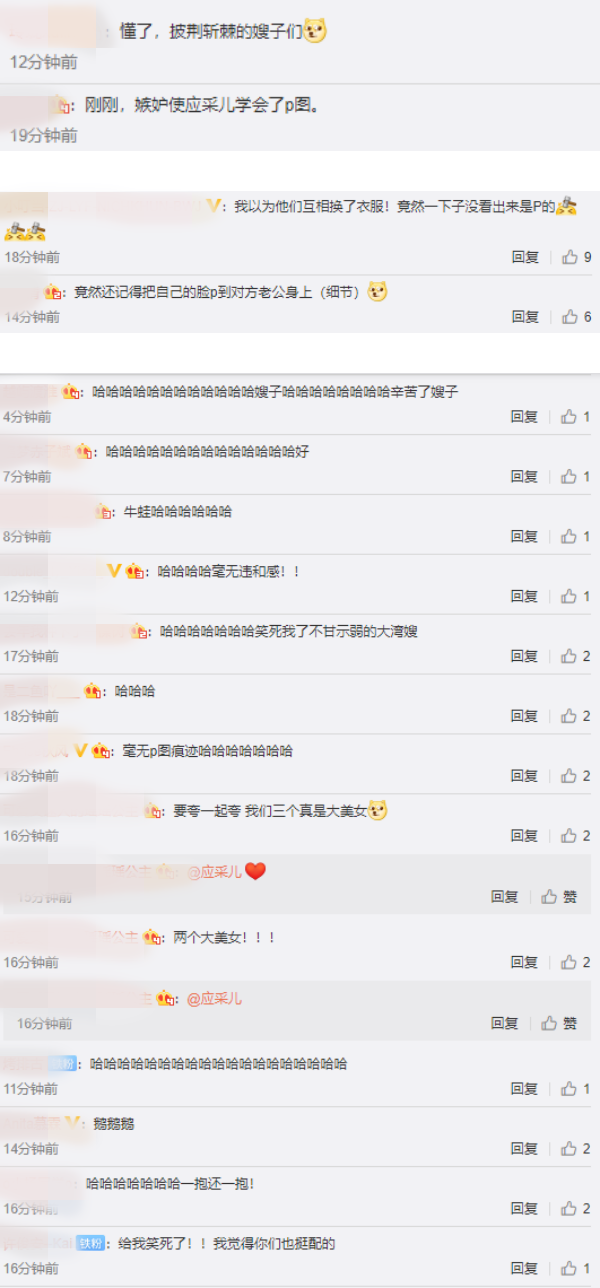
Task: Like the 一抱还一抱 comment
Action: point(576,1208)
